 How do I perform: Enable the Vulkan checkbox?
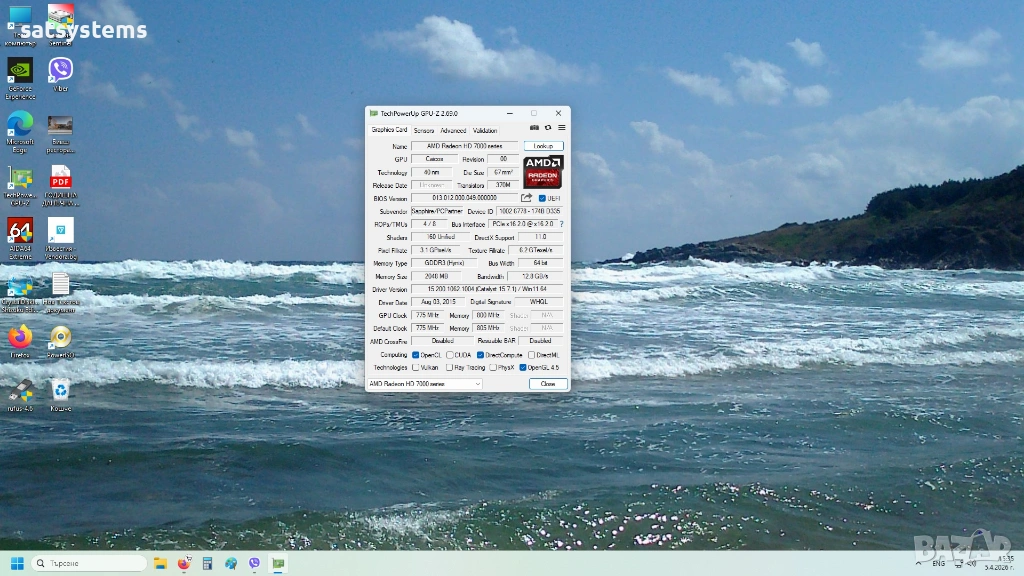(x=416, y=367)
